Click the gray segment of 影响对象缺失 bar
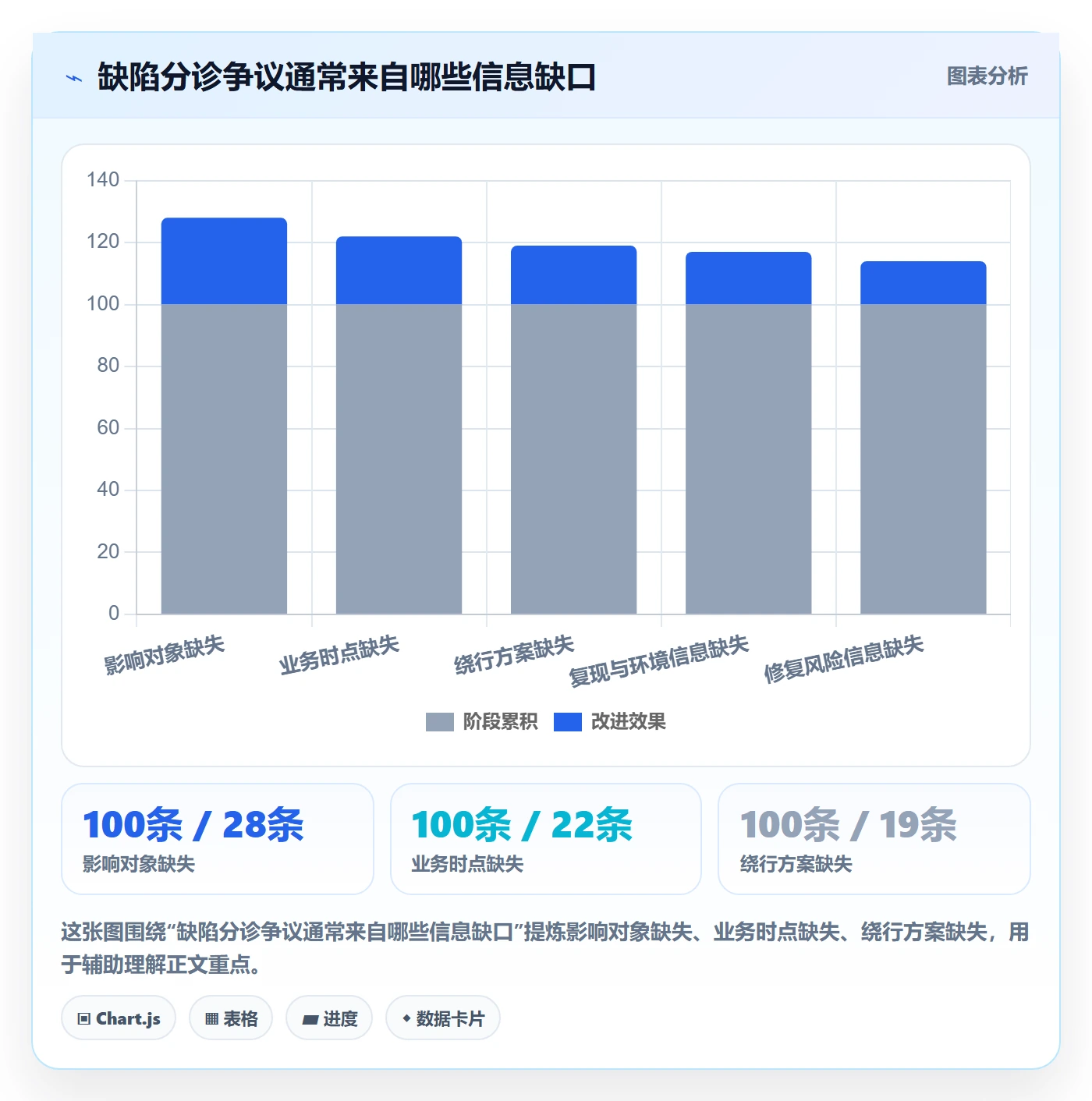 224,458
